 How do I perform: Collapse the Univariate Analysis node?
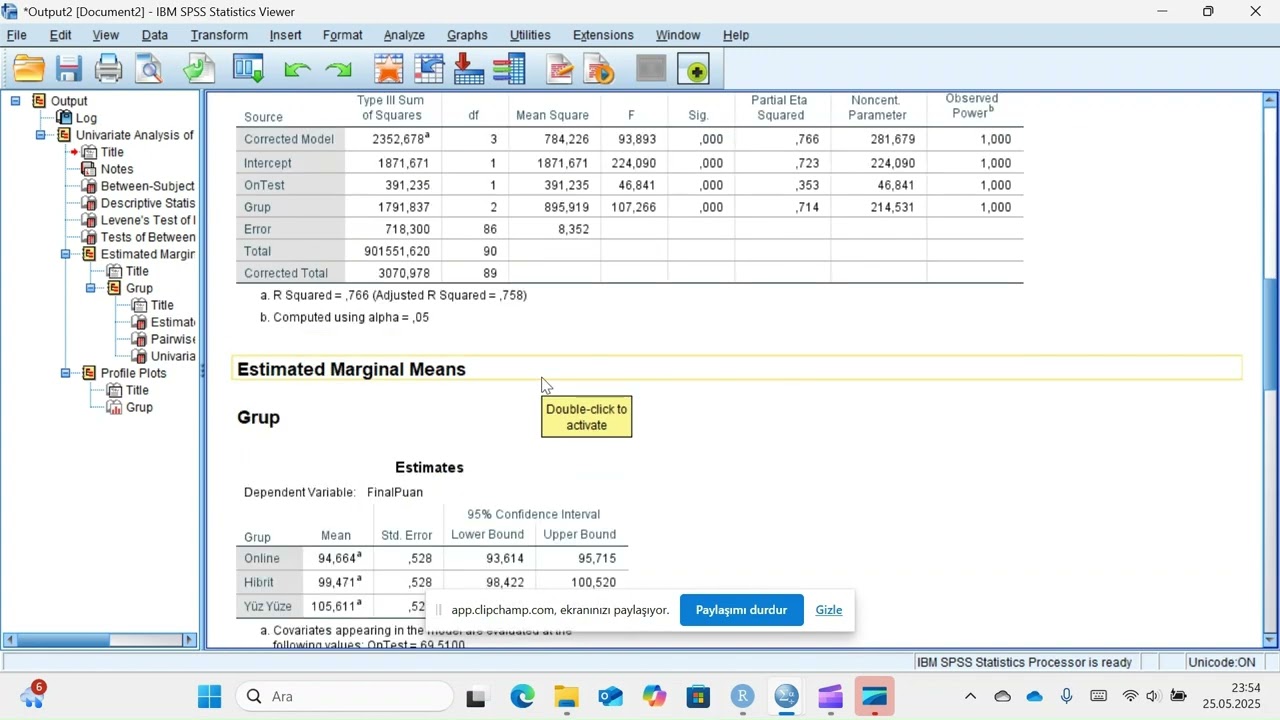(40, 135)
